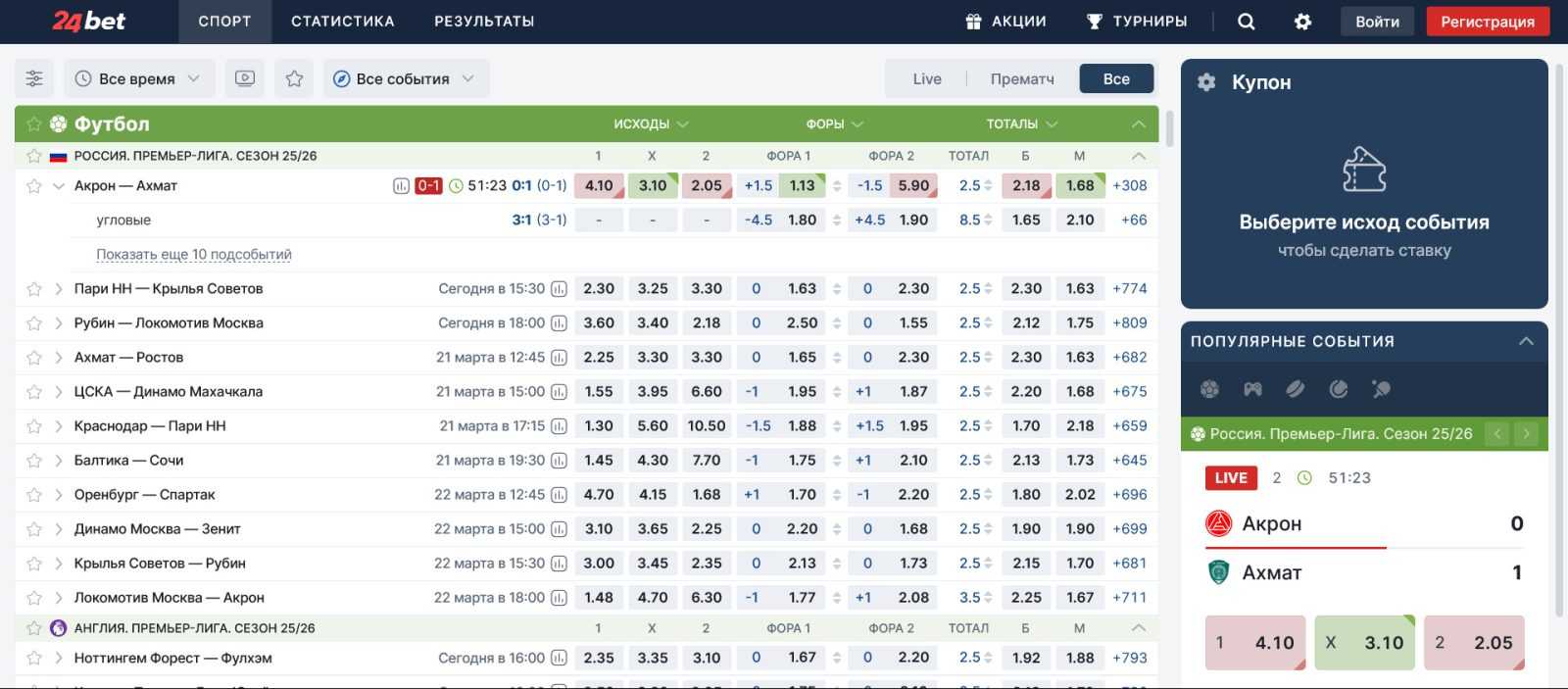
Task: Collapse the Футбол section
Action: [1138, 123]
